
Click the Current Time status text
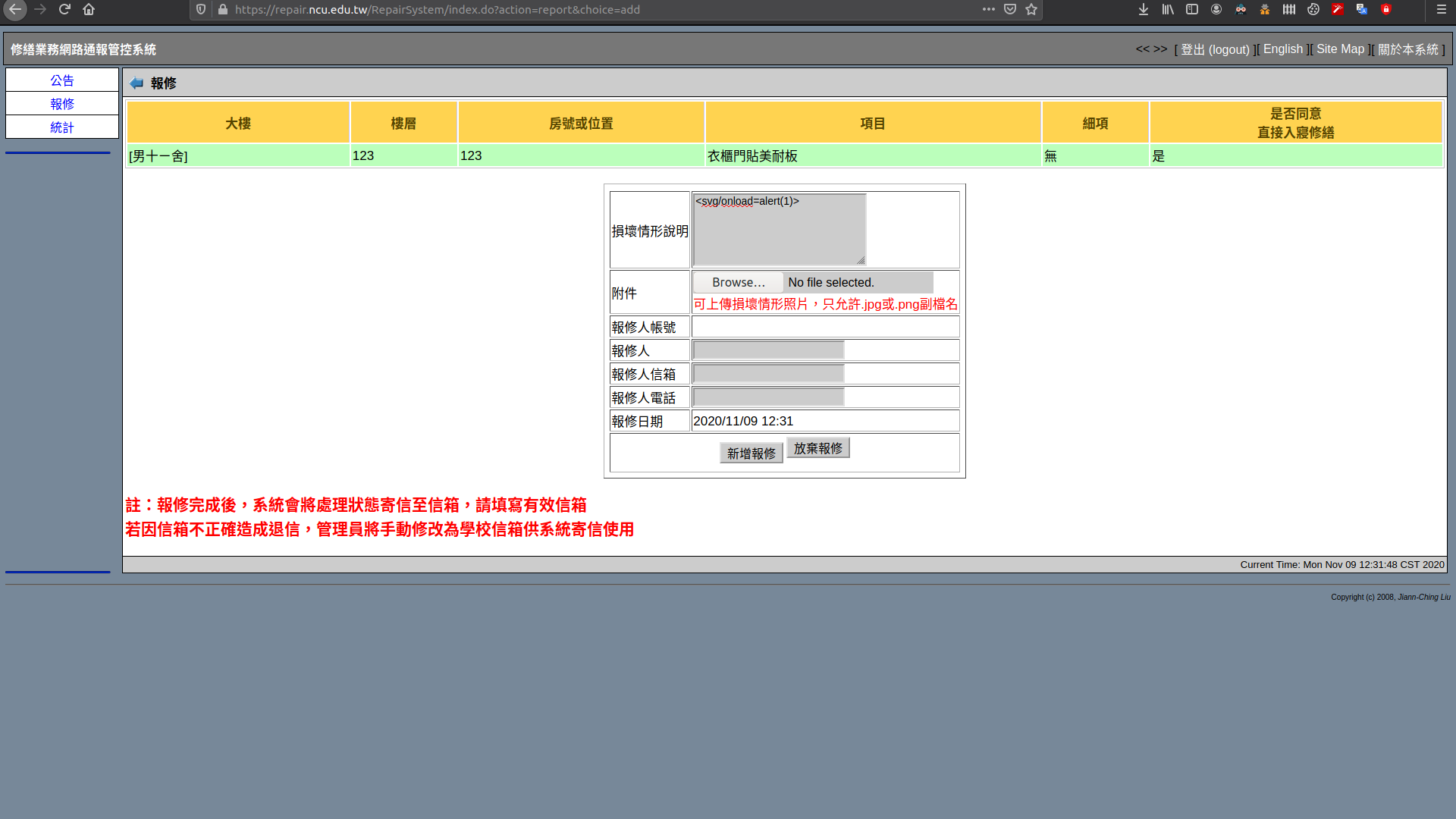pos(1341,565)
